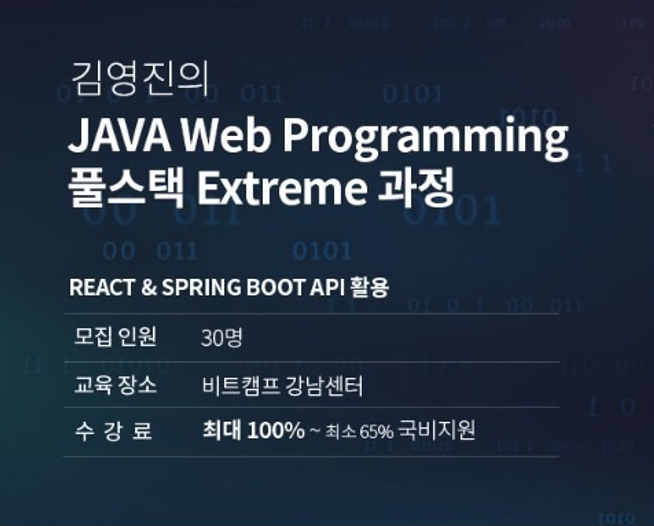Viewport: 654px width, 526px height.
Task: Click the 국비지원 text
Action: (437, 432)
